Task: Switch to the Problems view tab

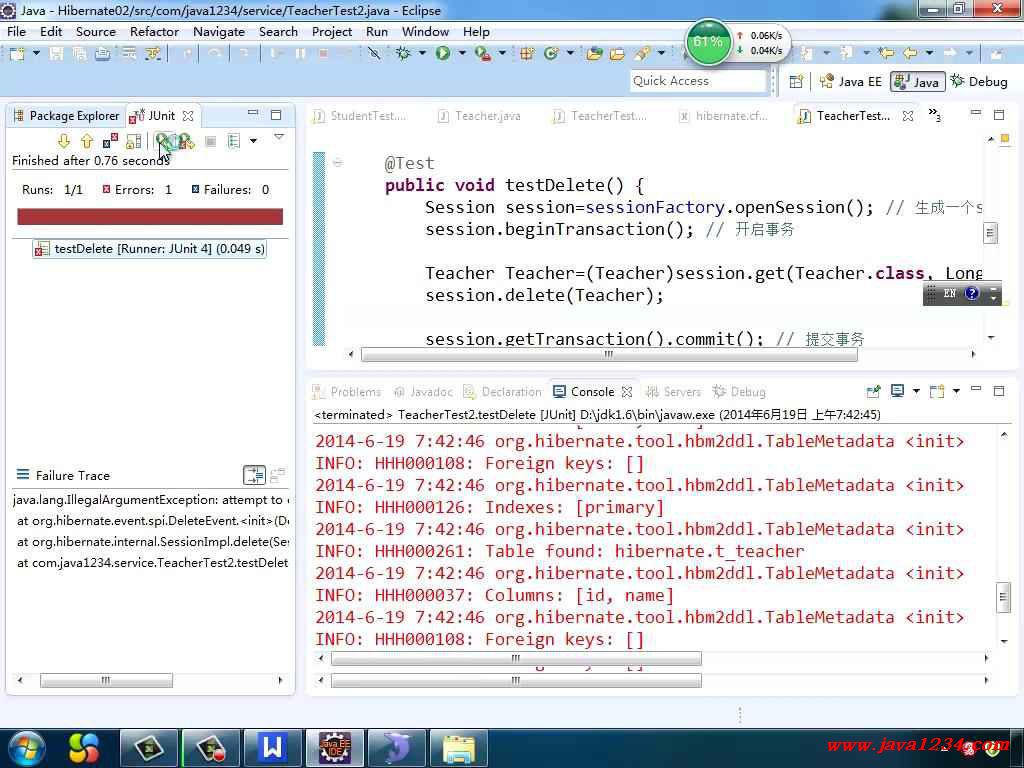Action: click(347, 392)
